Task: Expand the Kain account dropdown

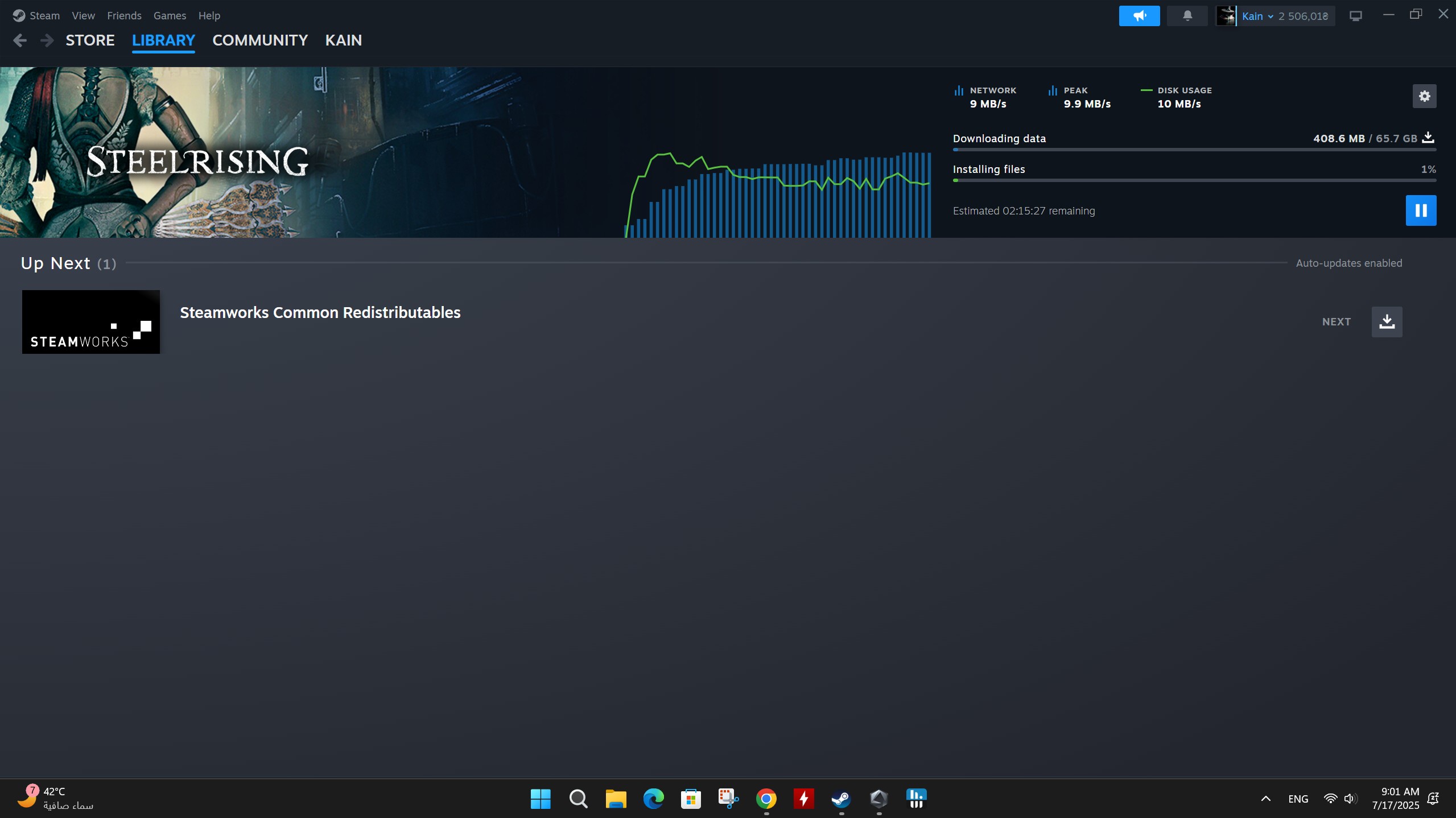Action: point(1257,16)
